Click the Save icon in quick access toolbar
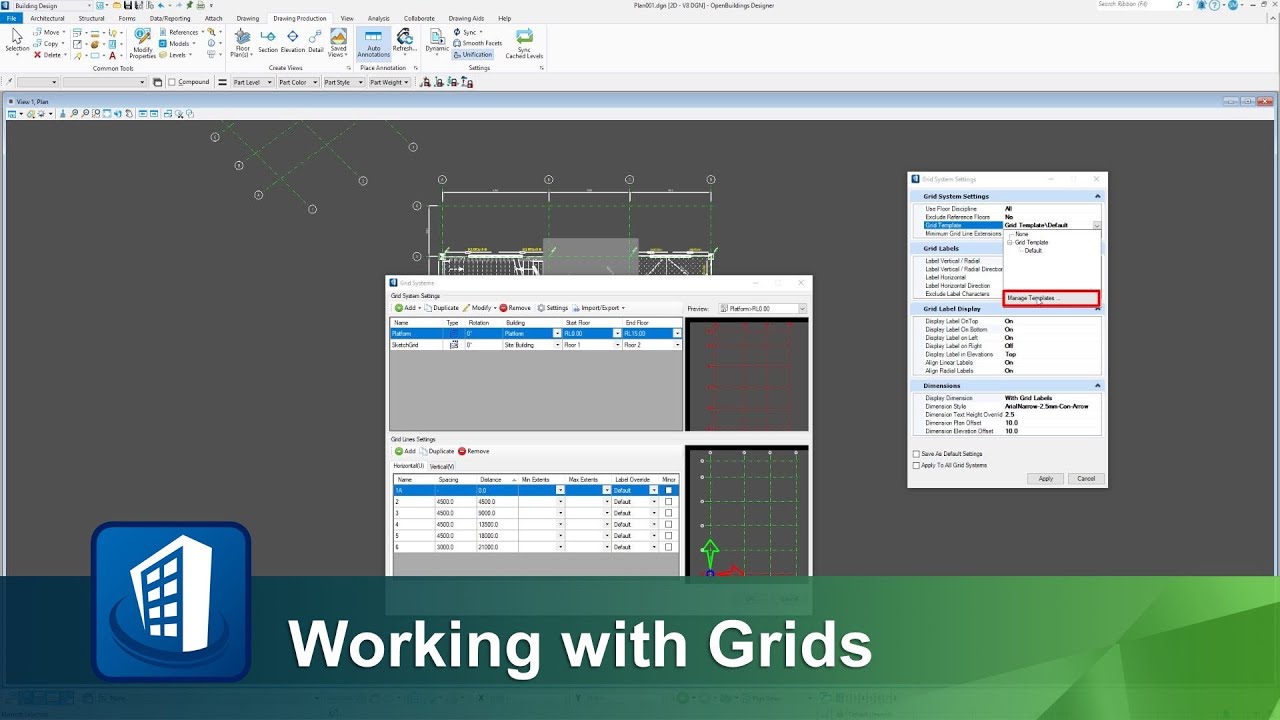The width and height of the screenshot is (1280, 720). 127,6
